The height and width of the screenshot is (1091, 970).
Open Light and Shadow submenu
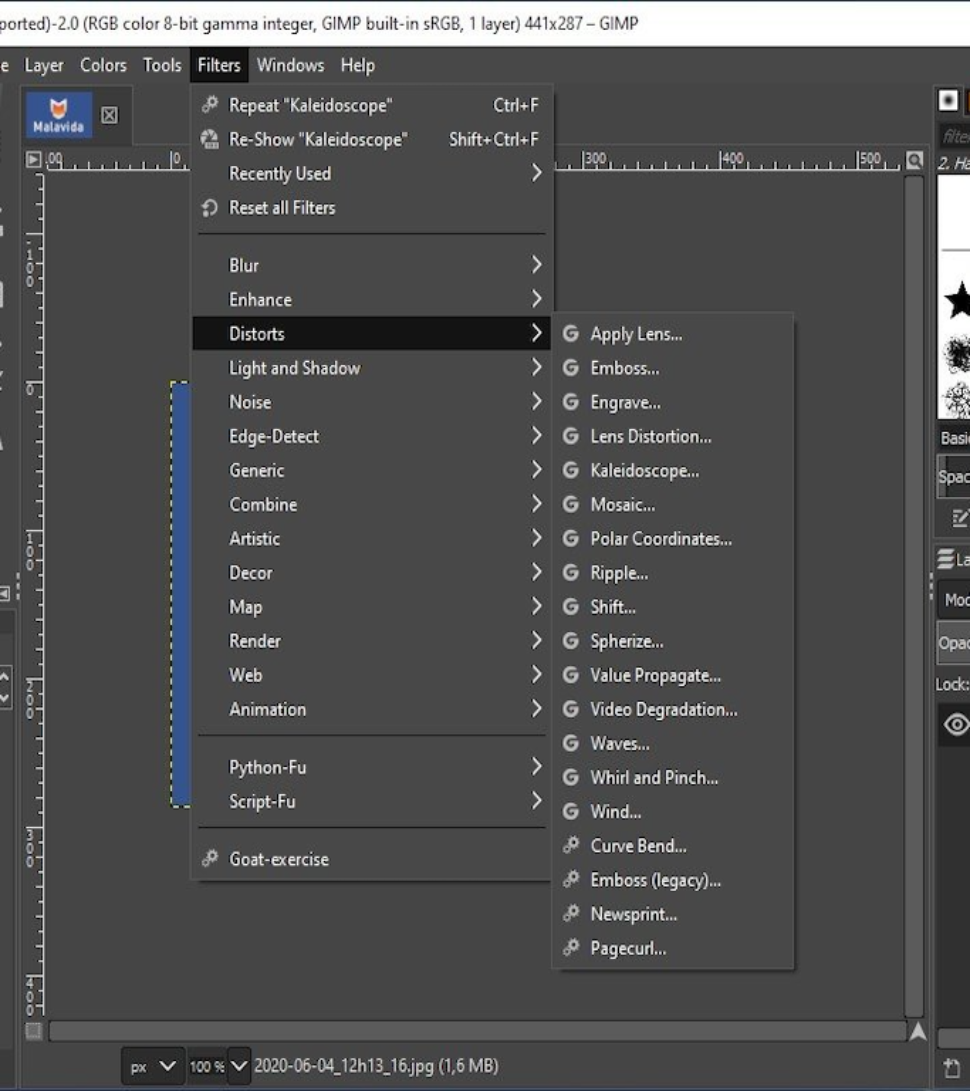pyautogui.click(x=372, y=367)
